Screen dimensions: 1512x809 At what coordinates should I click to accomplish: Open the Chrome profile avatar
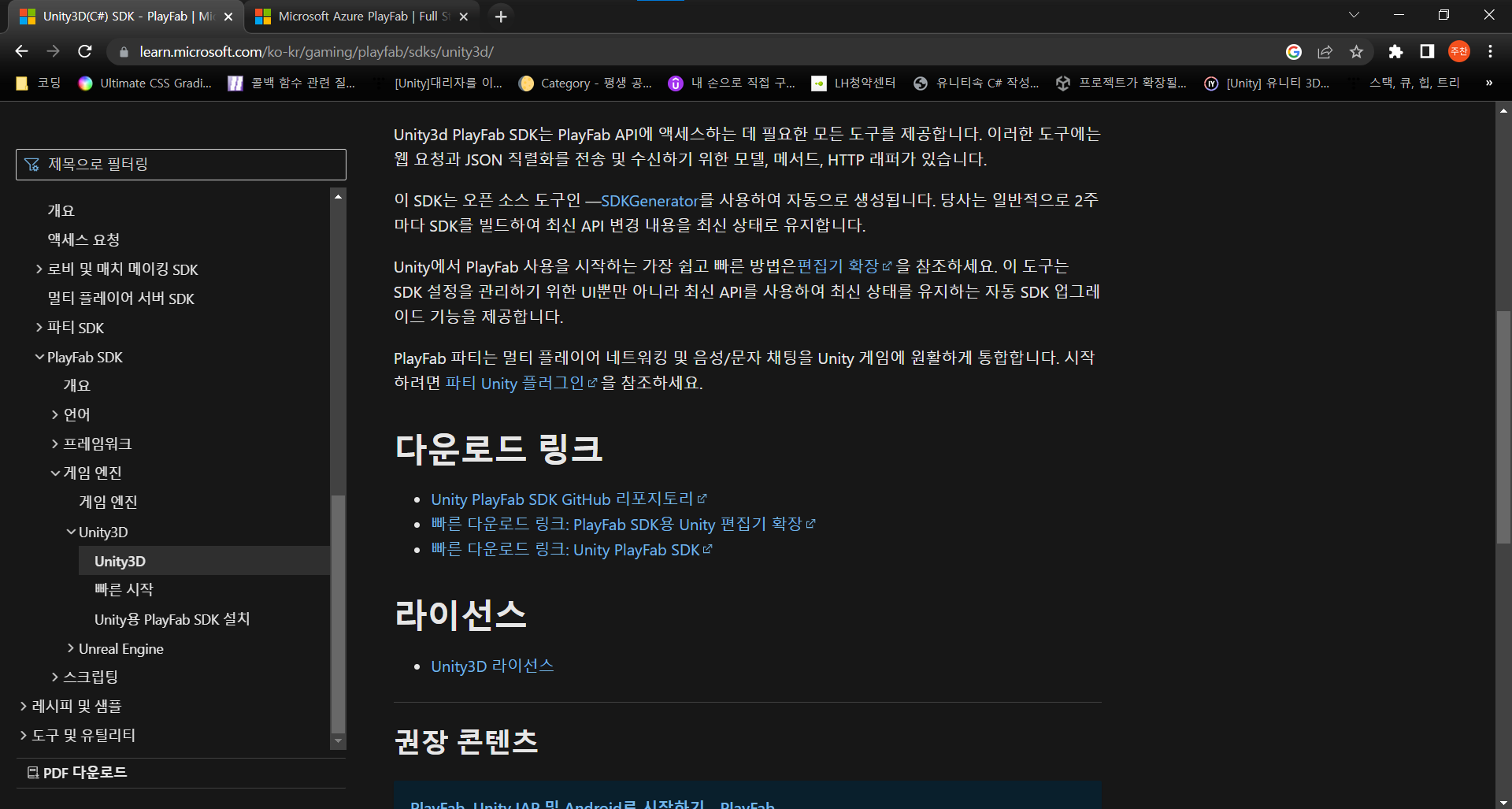tap(1459, 51)
